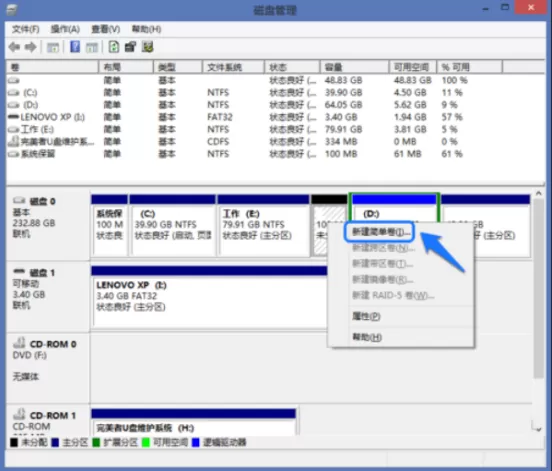
Task: Click the Back arrow toolbar icon
Action: (x=14, y=47)
